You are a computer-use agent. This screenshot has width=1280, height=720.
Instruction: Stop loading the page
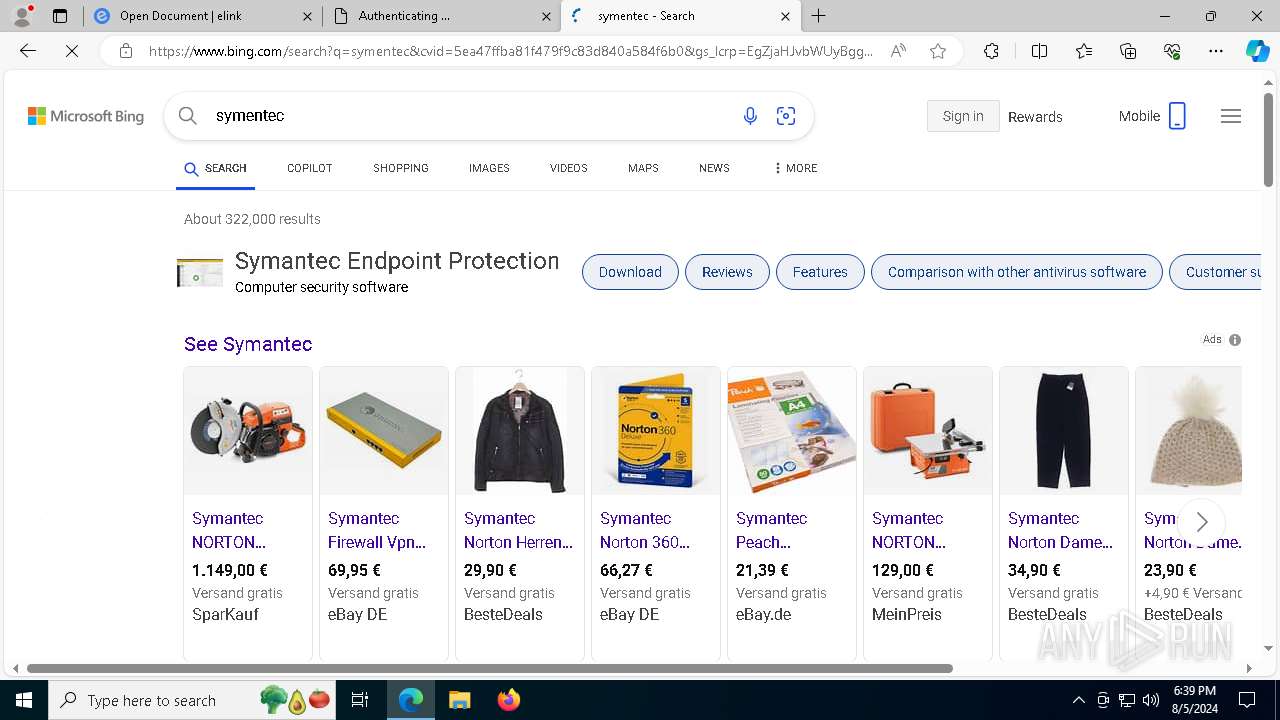(x=72, y=51)
